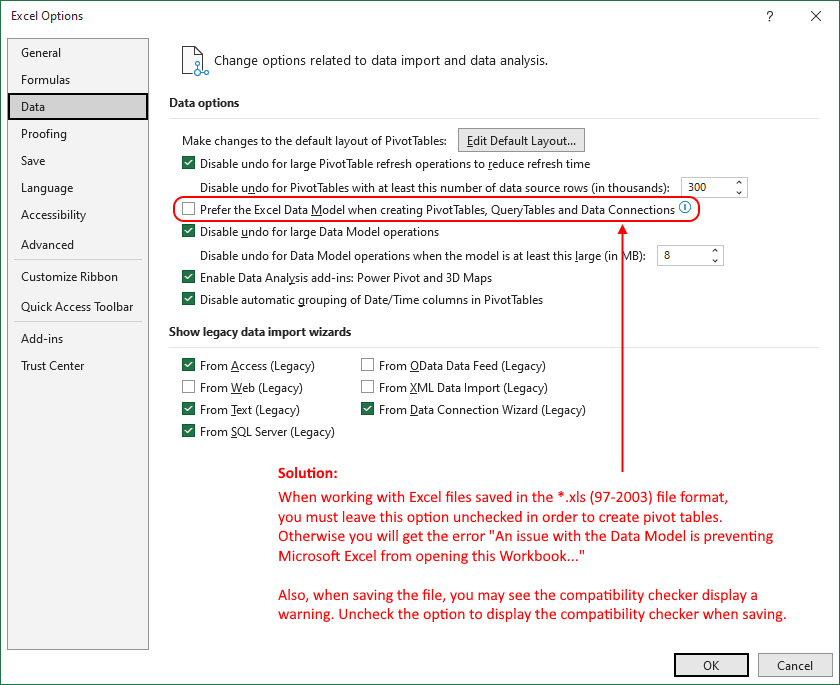Viewport: 840px width, 685px height.
Task: Open the Trust Center category
Action: pyautogui.click(x=78, y=366)
